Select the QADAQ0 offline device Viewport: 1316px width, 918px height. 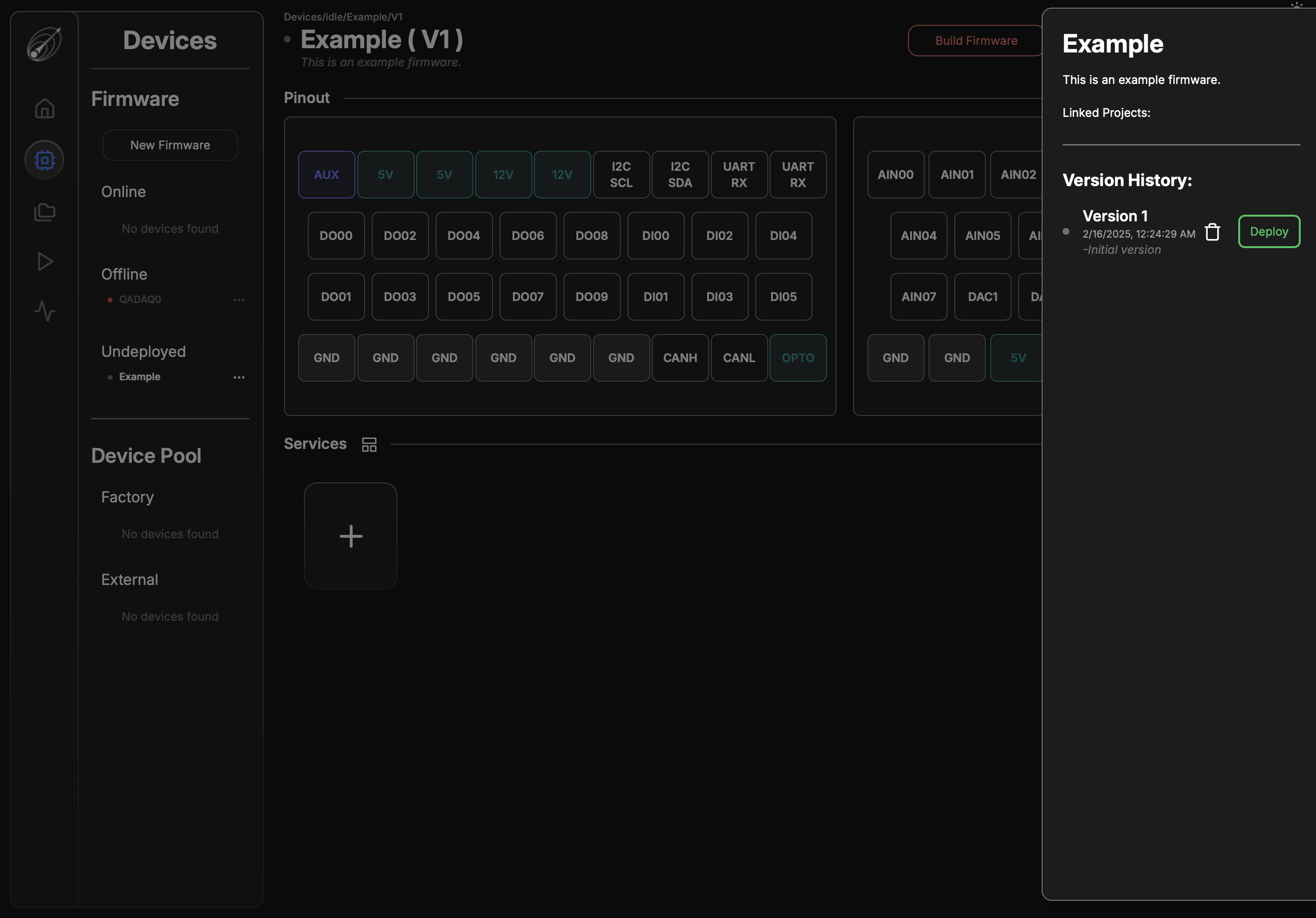click(x=139, y=299)
